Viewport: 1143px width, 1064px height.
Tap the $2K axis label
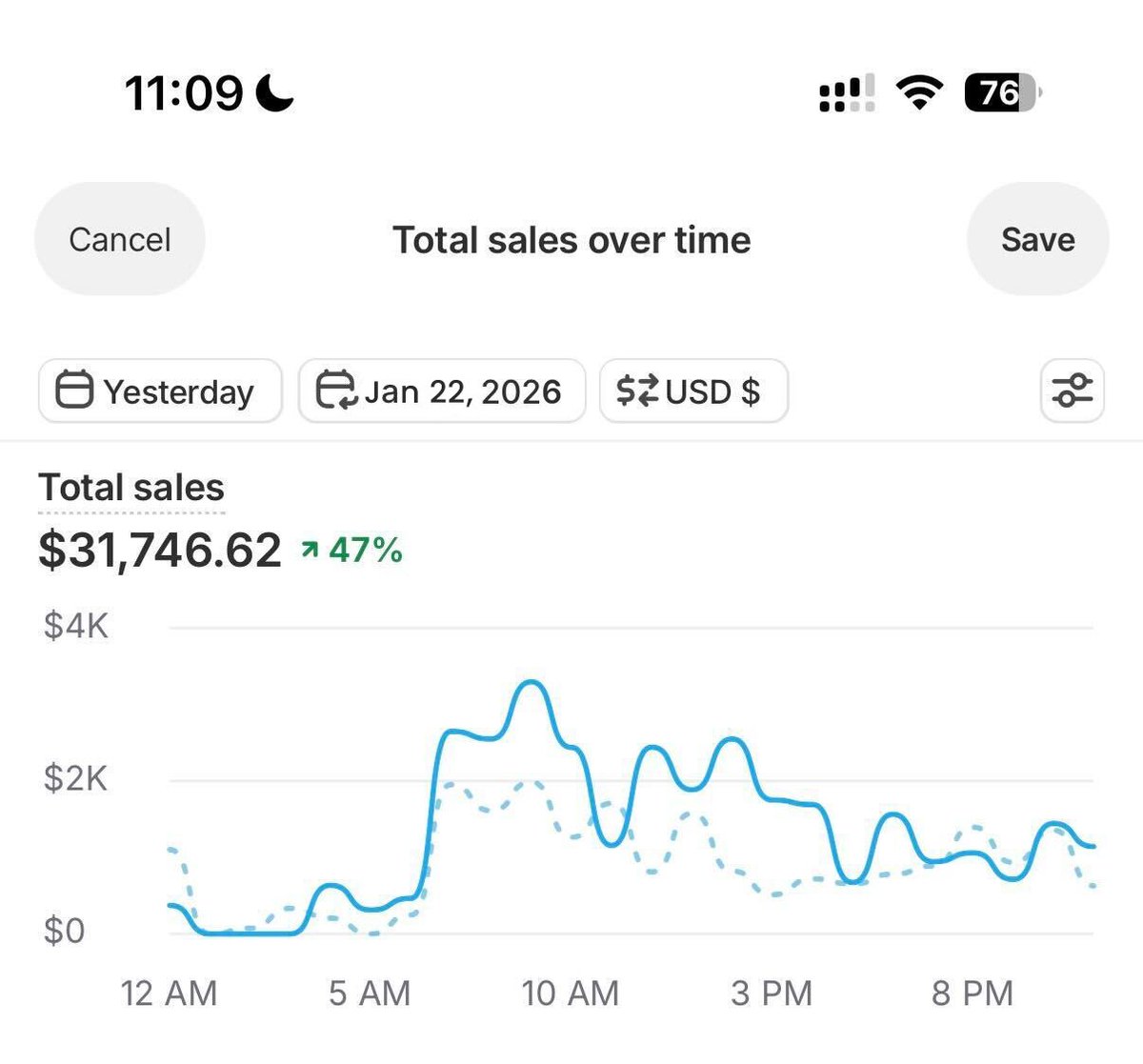pyautogui.click(x=76, y=778)
